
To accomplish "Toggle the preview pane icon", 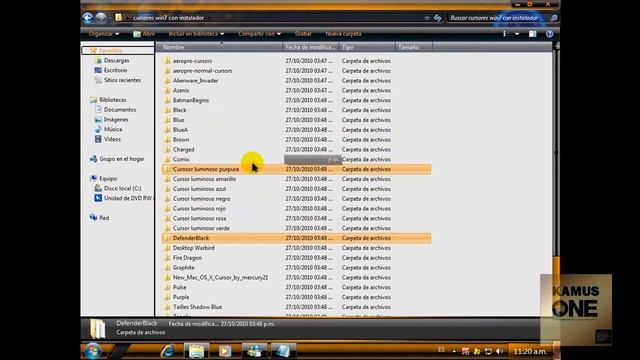I will tap(532, 34).
